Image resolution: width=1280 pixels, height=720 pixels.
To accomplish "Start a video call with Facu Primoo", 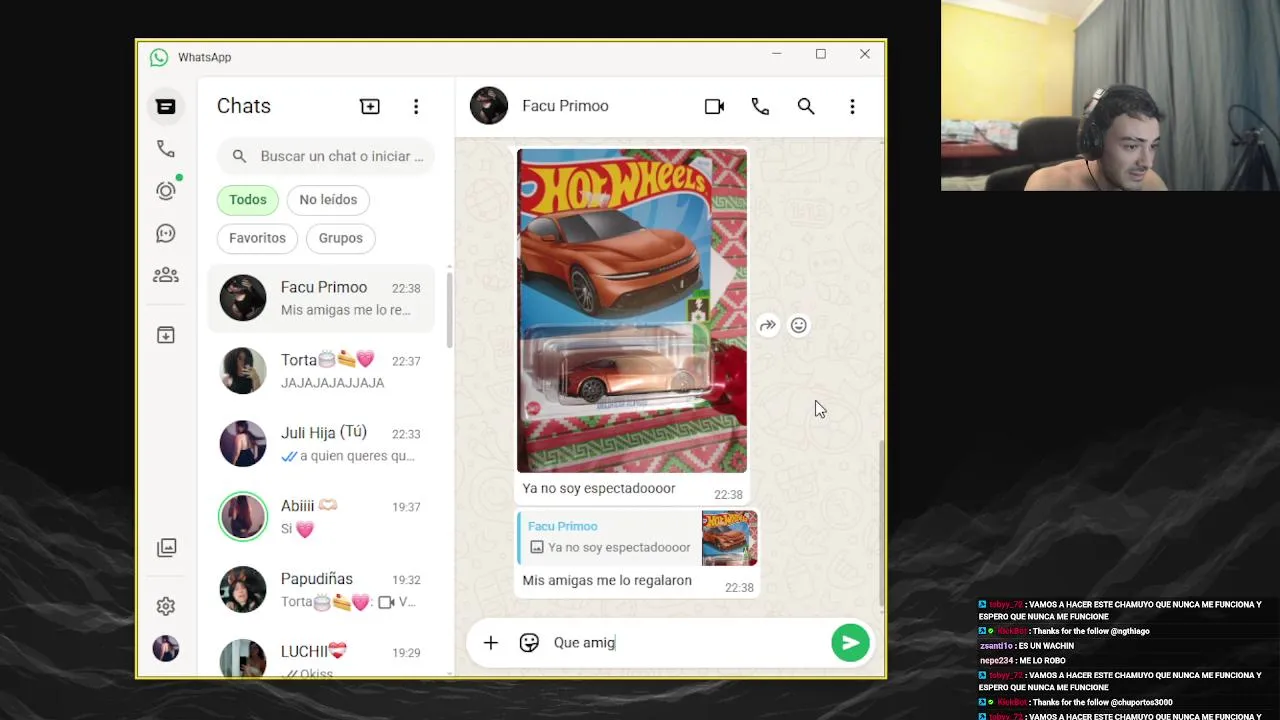I will pyautogui.click(x=714, y=106).
